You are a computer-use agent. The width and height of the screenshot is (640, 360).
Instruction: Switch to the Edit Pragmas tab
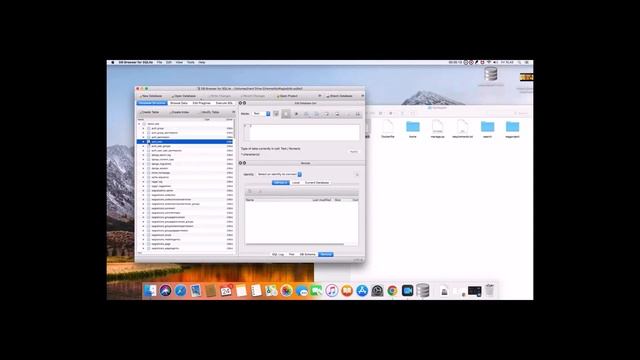(202, 103)
